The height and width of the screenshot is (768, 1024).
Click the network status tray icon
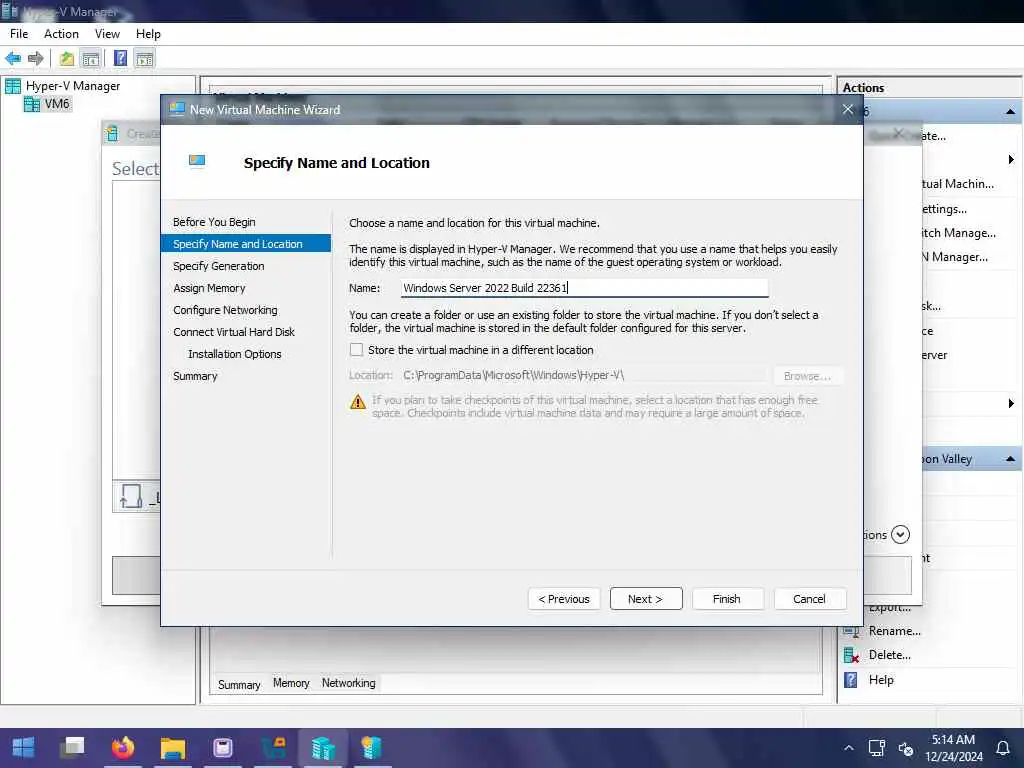[876, 748]
